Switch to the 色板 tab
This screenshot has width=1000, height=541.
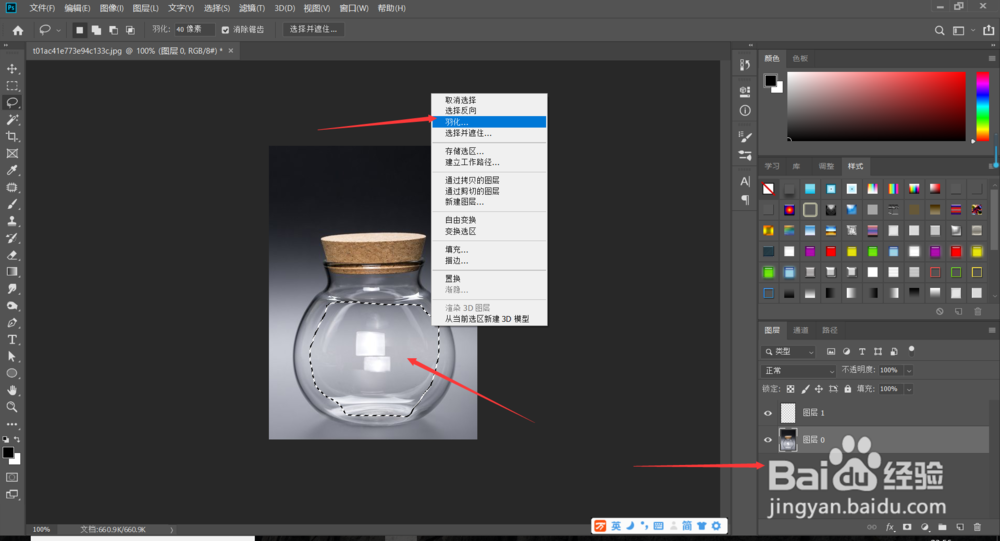(x=800, y=58)
